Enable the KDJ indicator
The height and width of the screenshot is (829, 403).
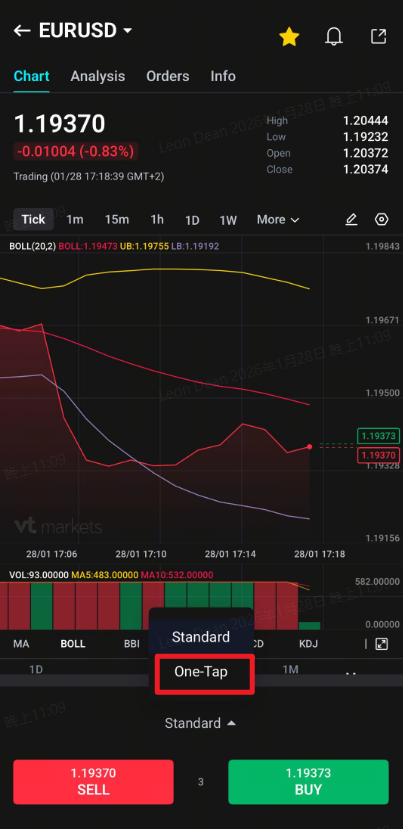coord(309,644)
